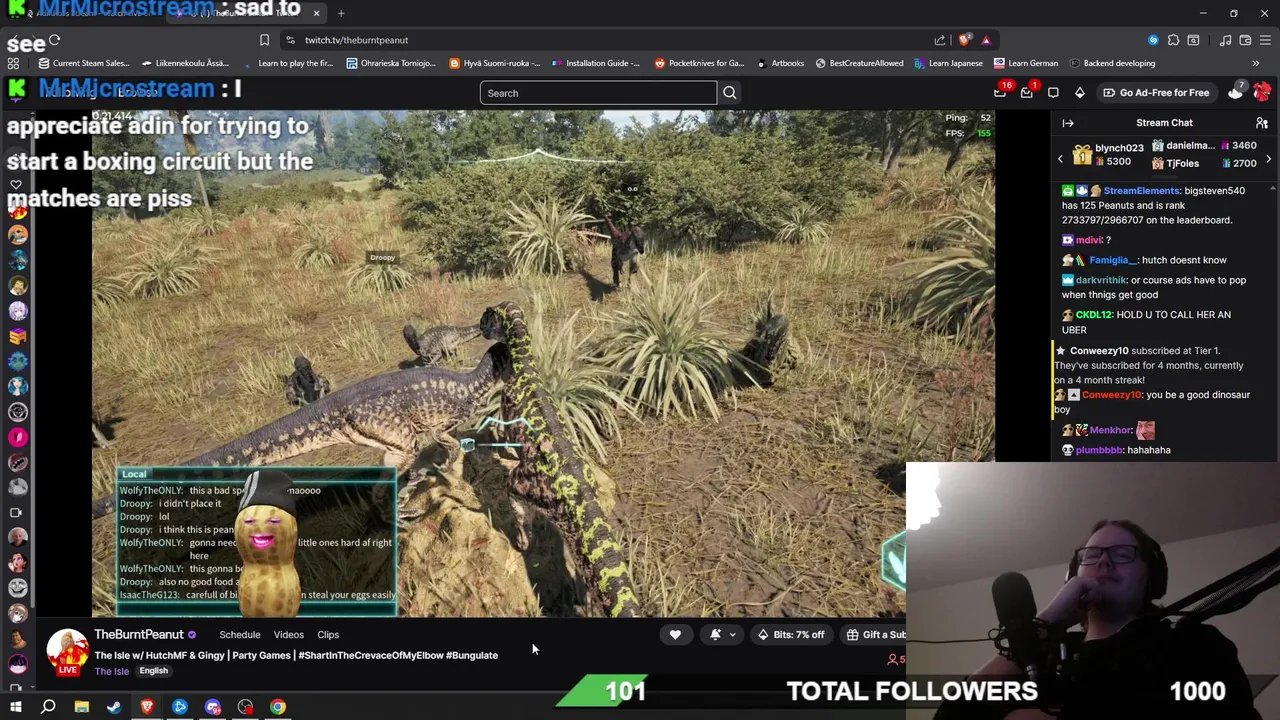The width and height of the screenshot is (1280, 720).
Task: Open the PocketKnives for Ga... bookmark
Action: [x=699, y=63]
